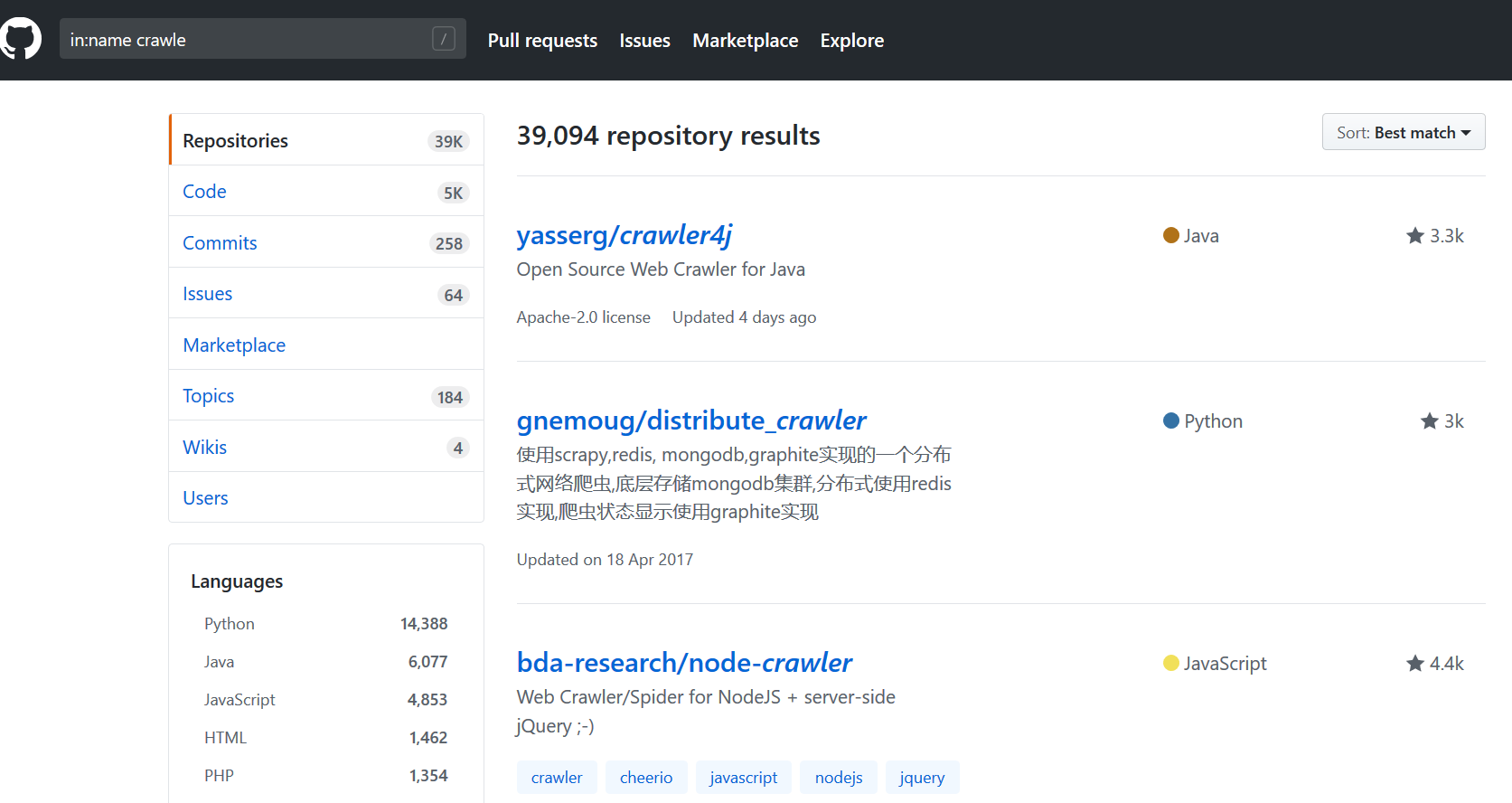Viewport: 1512px width, 803px height.
Task: Click the 39K repositories count badge
Action: (448, 141)
